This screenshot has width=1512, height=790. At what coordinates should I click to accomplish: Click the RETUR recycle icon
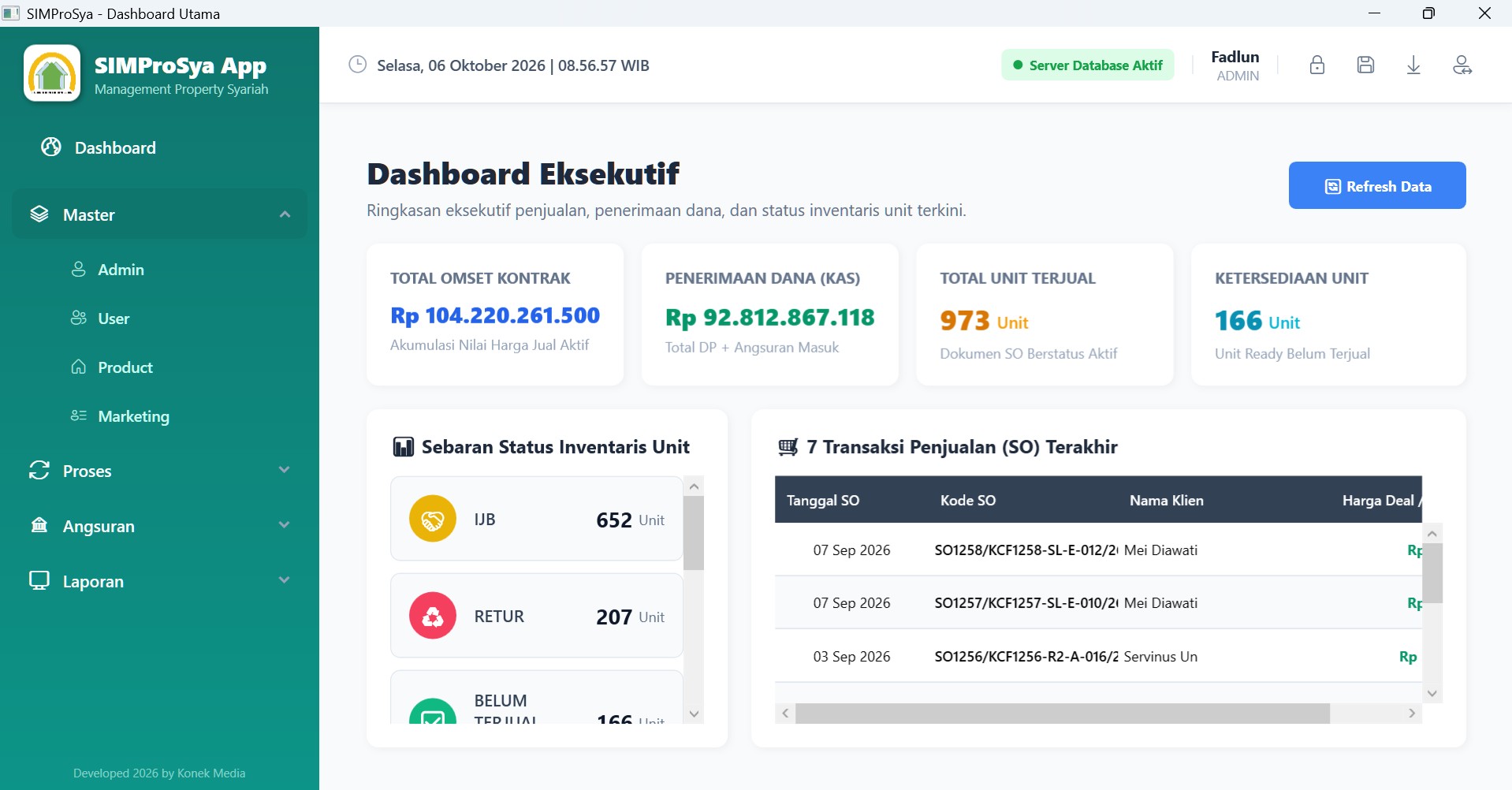pyautogui.click(x=433, y=616)
